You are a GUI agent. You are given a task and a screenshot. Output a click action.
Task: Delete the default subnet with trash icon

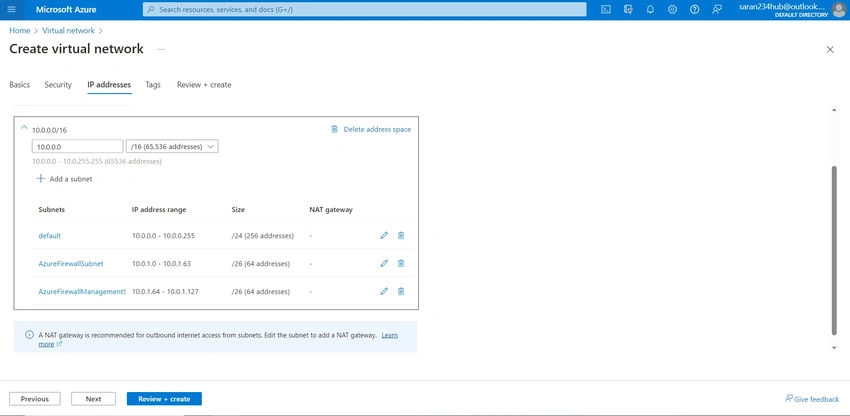pyautogui.click(x=401, y=235)
